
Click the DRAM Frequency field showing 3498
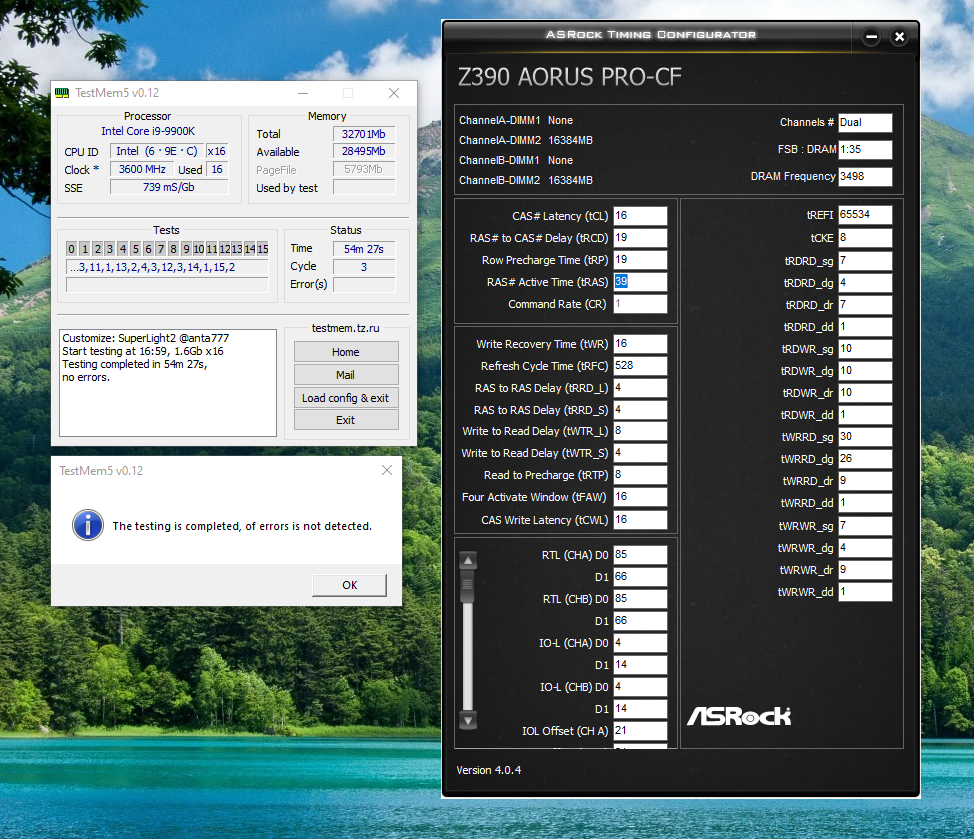(865, 176)
